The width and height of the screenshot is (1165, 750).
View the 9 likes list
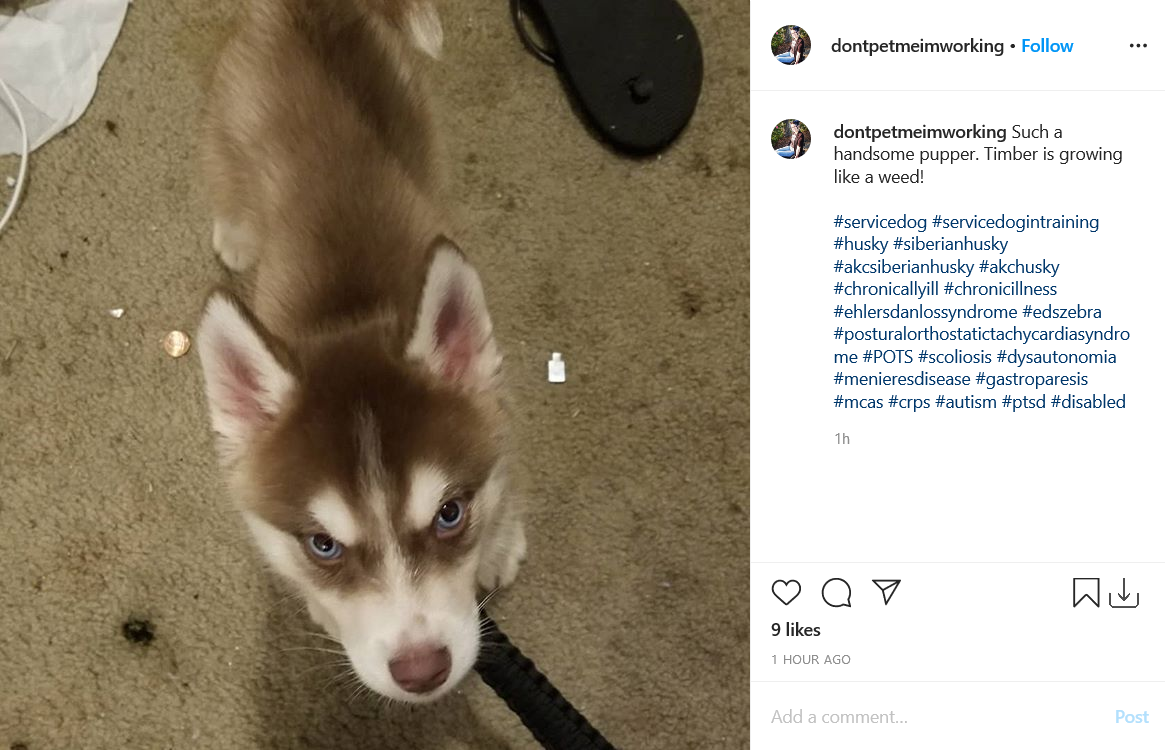click(796, 630)
